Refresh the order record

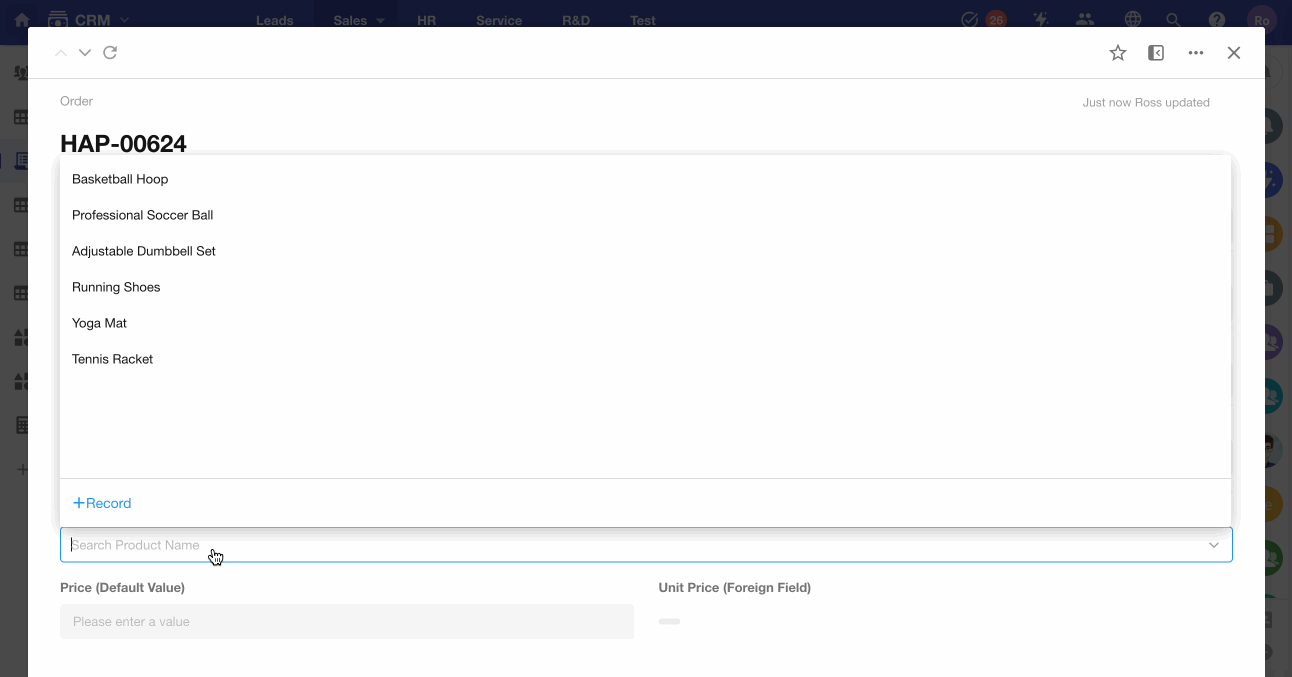coord(111,53)
